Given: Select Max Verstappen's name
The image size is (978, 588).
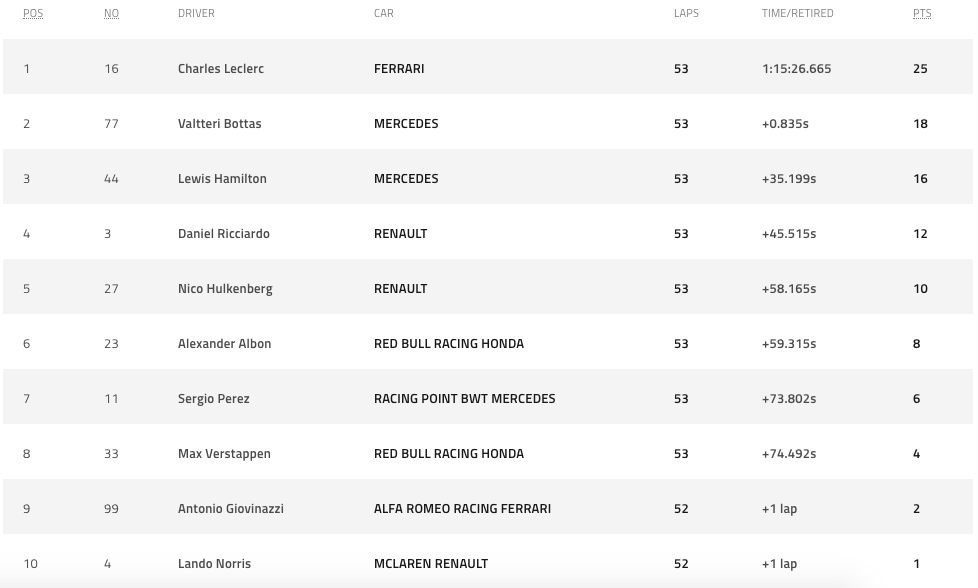Looking at the screenshot, I should [225, 454].
